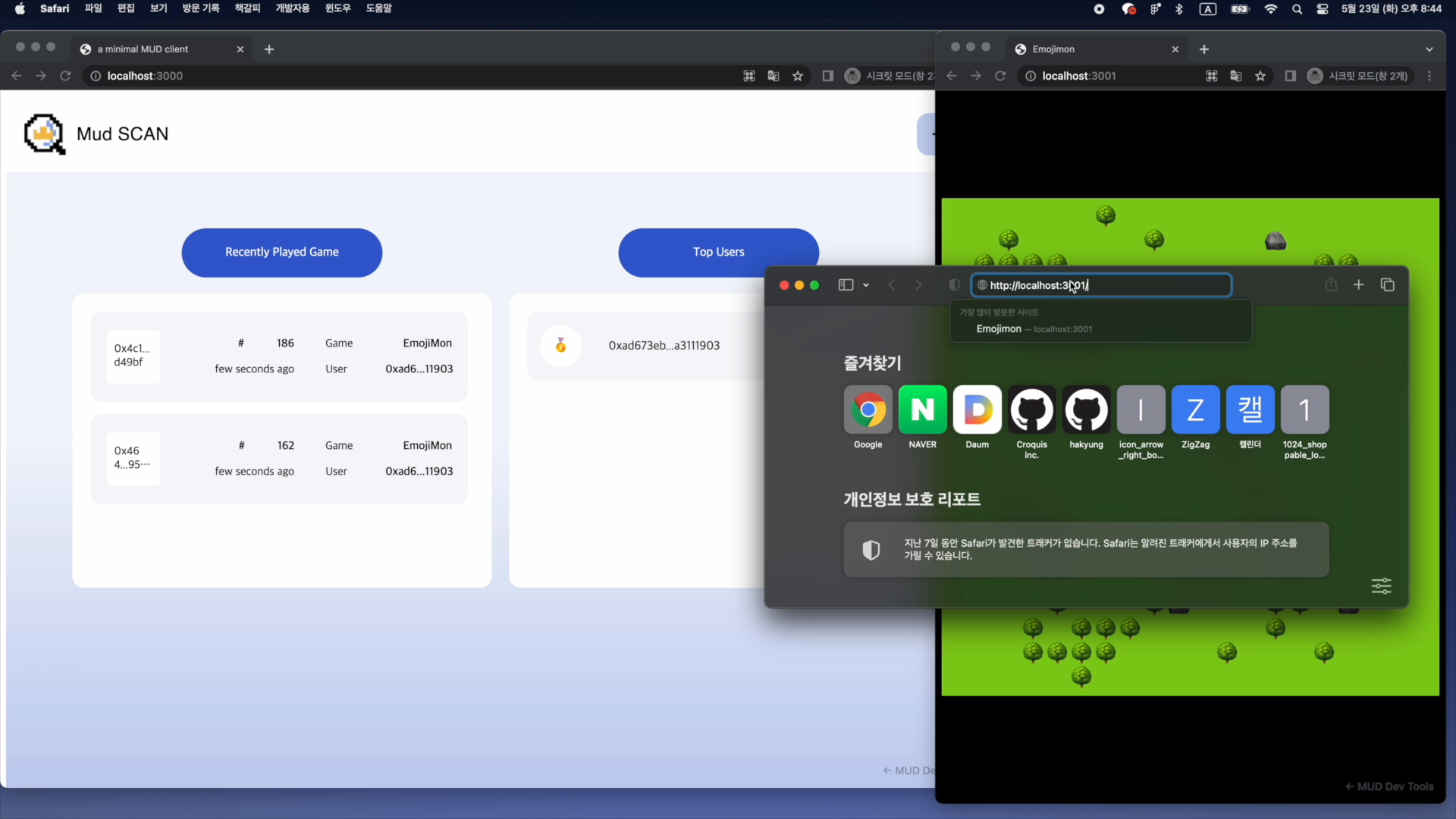This screenshot has width=1456, height=819.
Task: Open side panel in Emojimon window
Action: pyautogui.click(x=1291, y=76)
